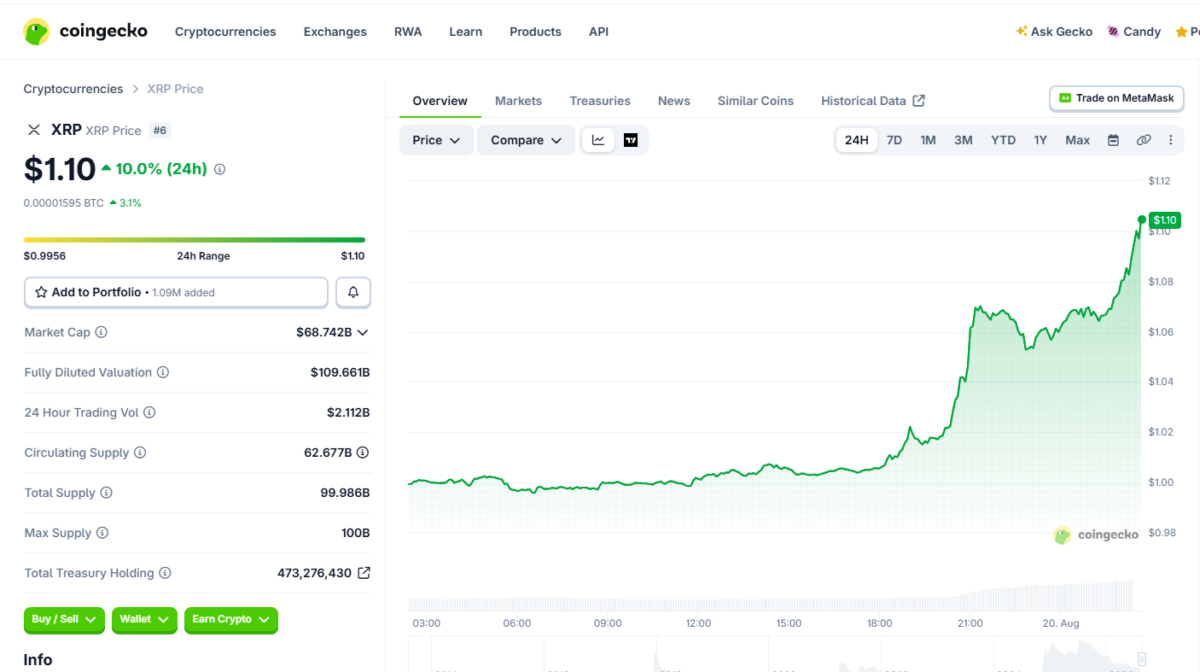Viewport: 1200px width, 672px height.
Task: Select 1M time range
Action: (x=928, y=140)
